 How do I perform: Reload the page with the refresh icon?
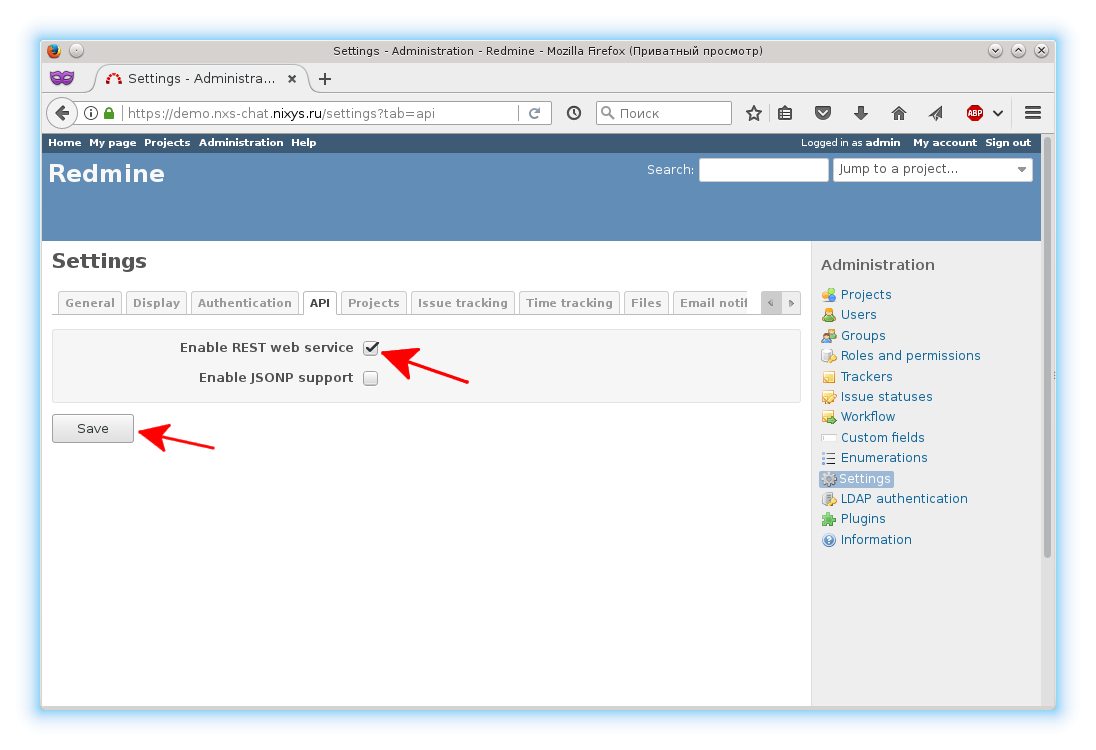(x=535, y=113)
